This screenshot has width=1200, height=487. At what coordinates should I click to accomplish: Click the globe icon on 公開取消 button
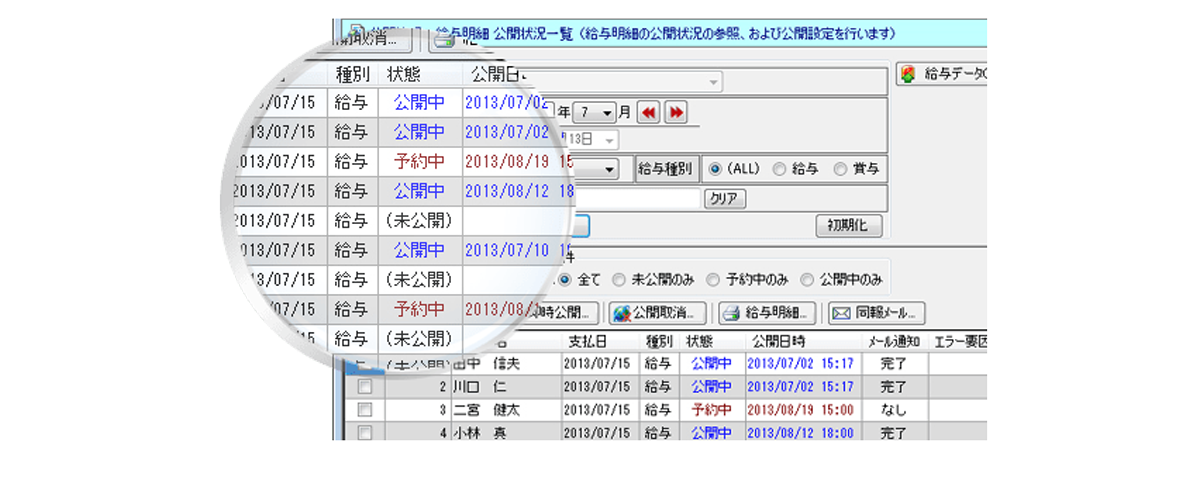click(621, 313)
